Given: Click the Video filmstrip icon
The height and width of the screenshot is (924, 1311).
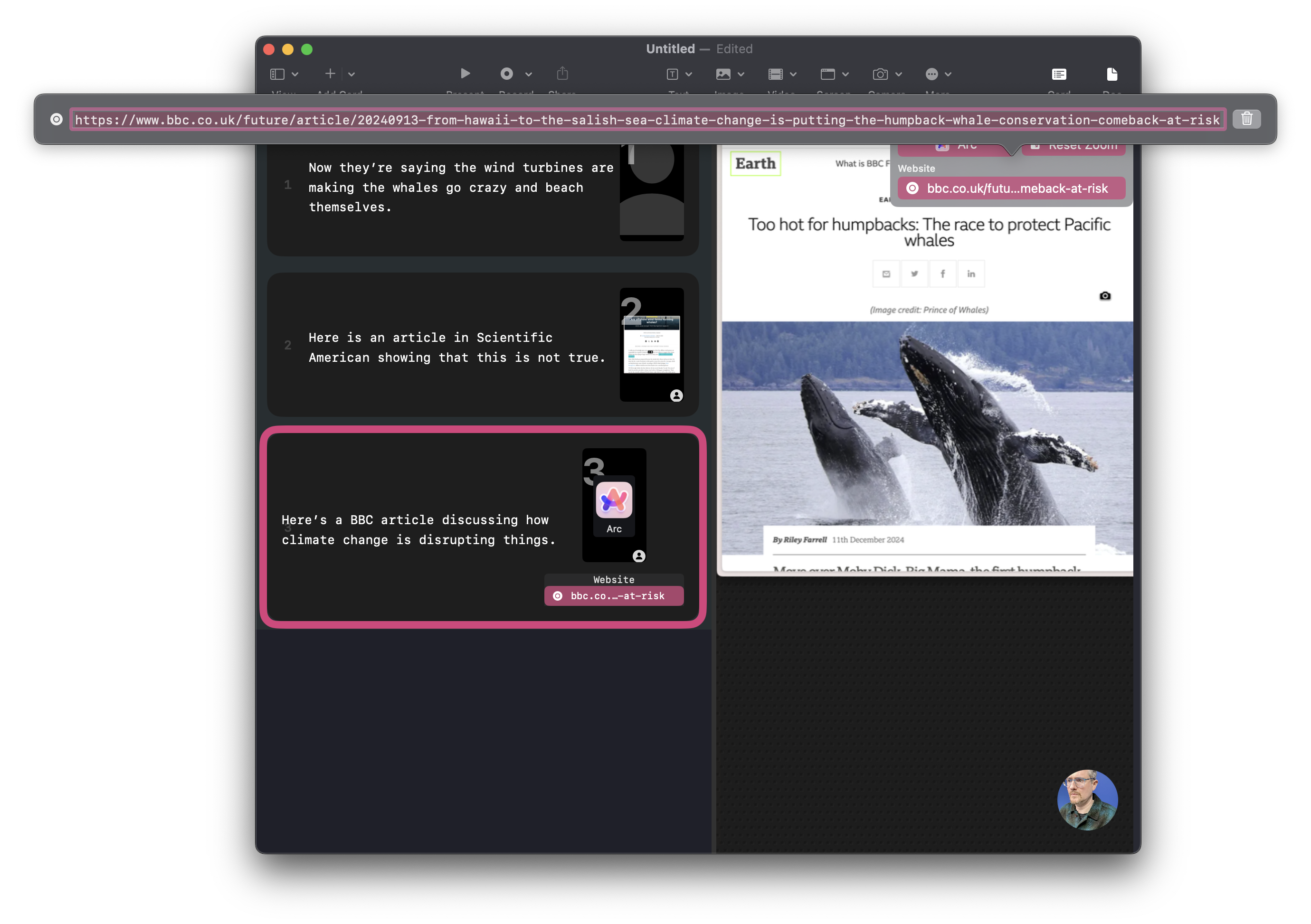Looking at the screenshot, I should [775, 74].
